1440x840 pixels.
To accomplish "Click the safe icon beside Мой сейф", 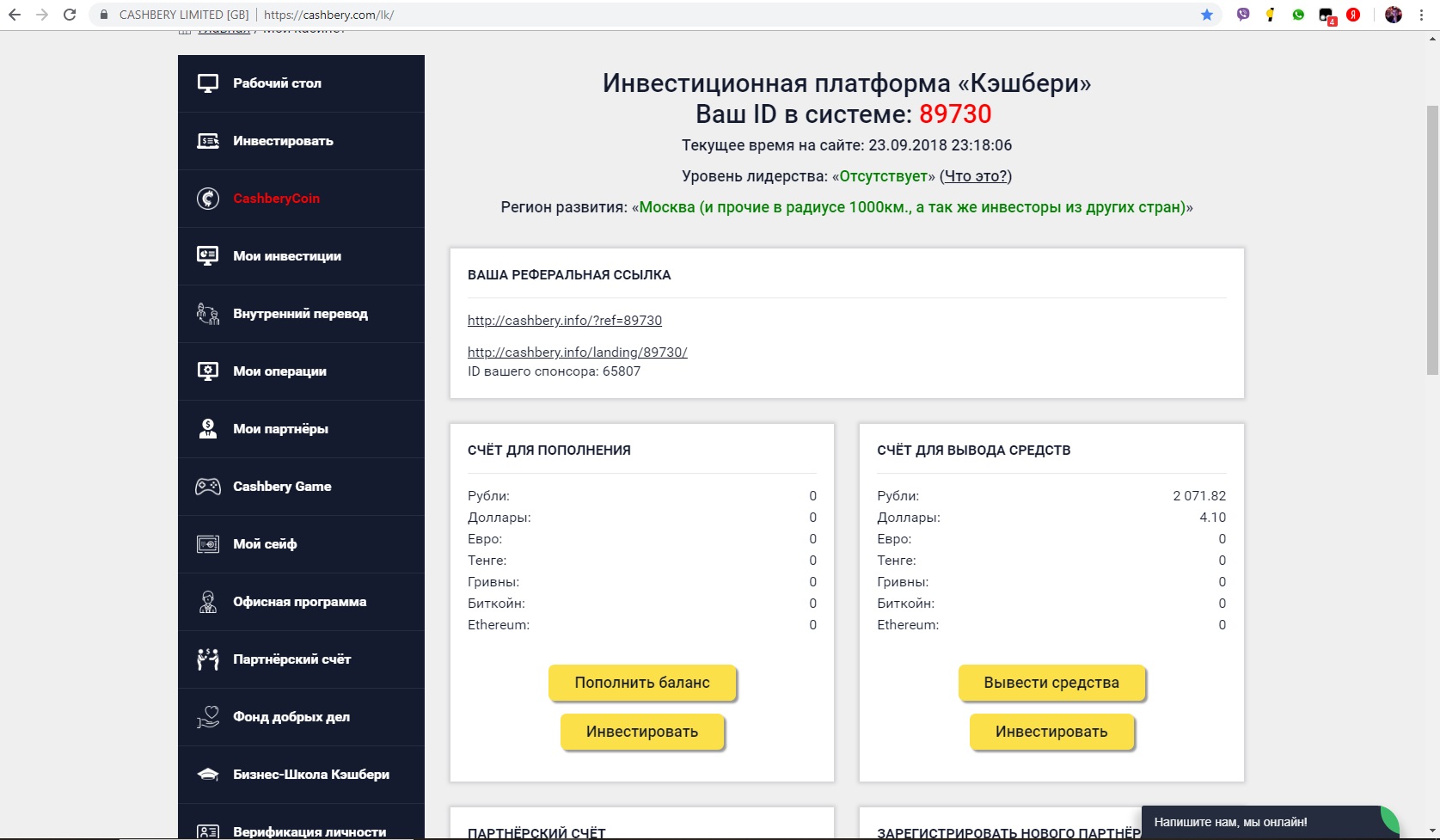I will (208, 544).
